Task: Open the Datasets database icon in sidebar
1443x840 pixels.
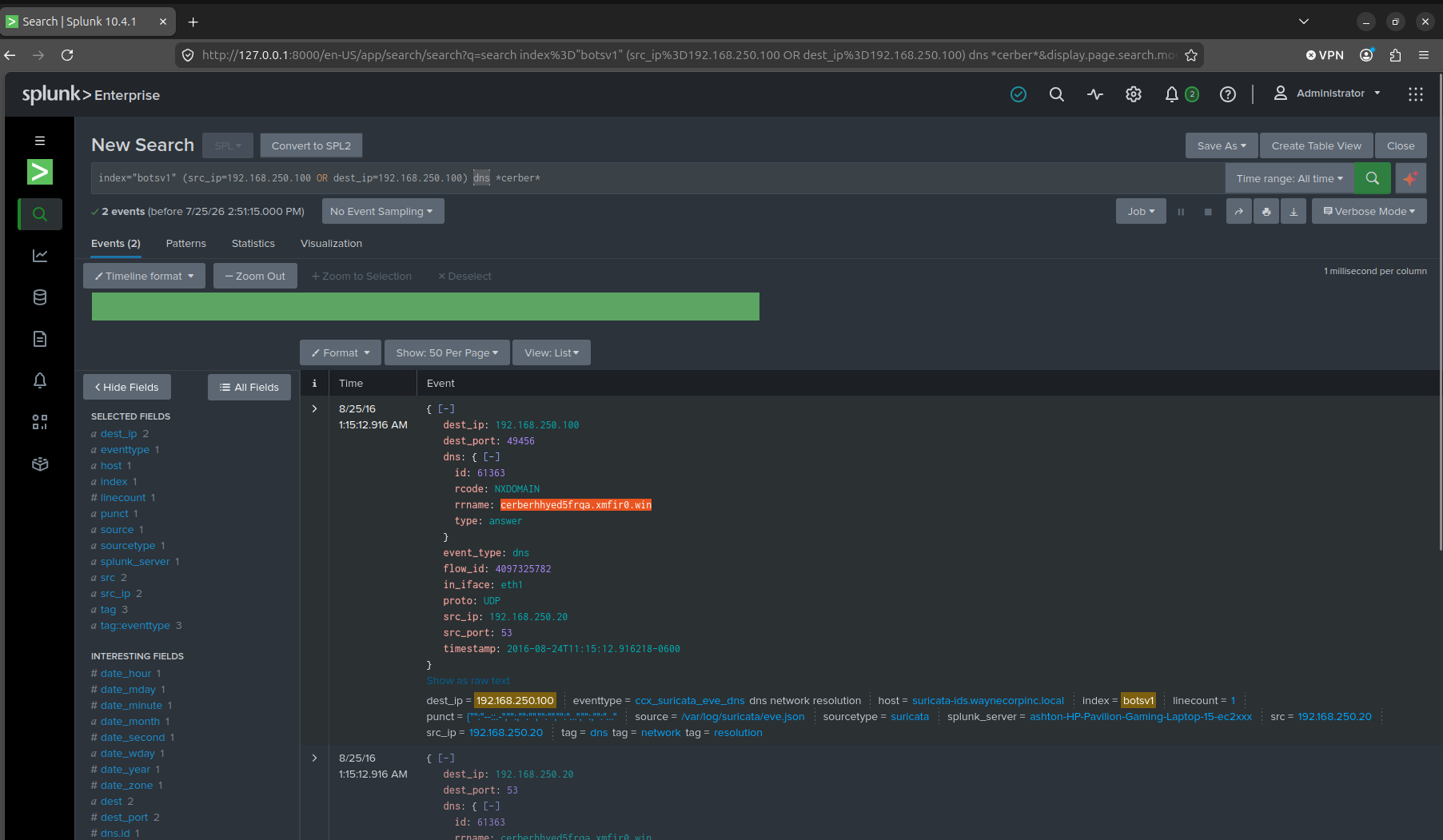Action: click(39, 297)
